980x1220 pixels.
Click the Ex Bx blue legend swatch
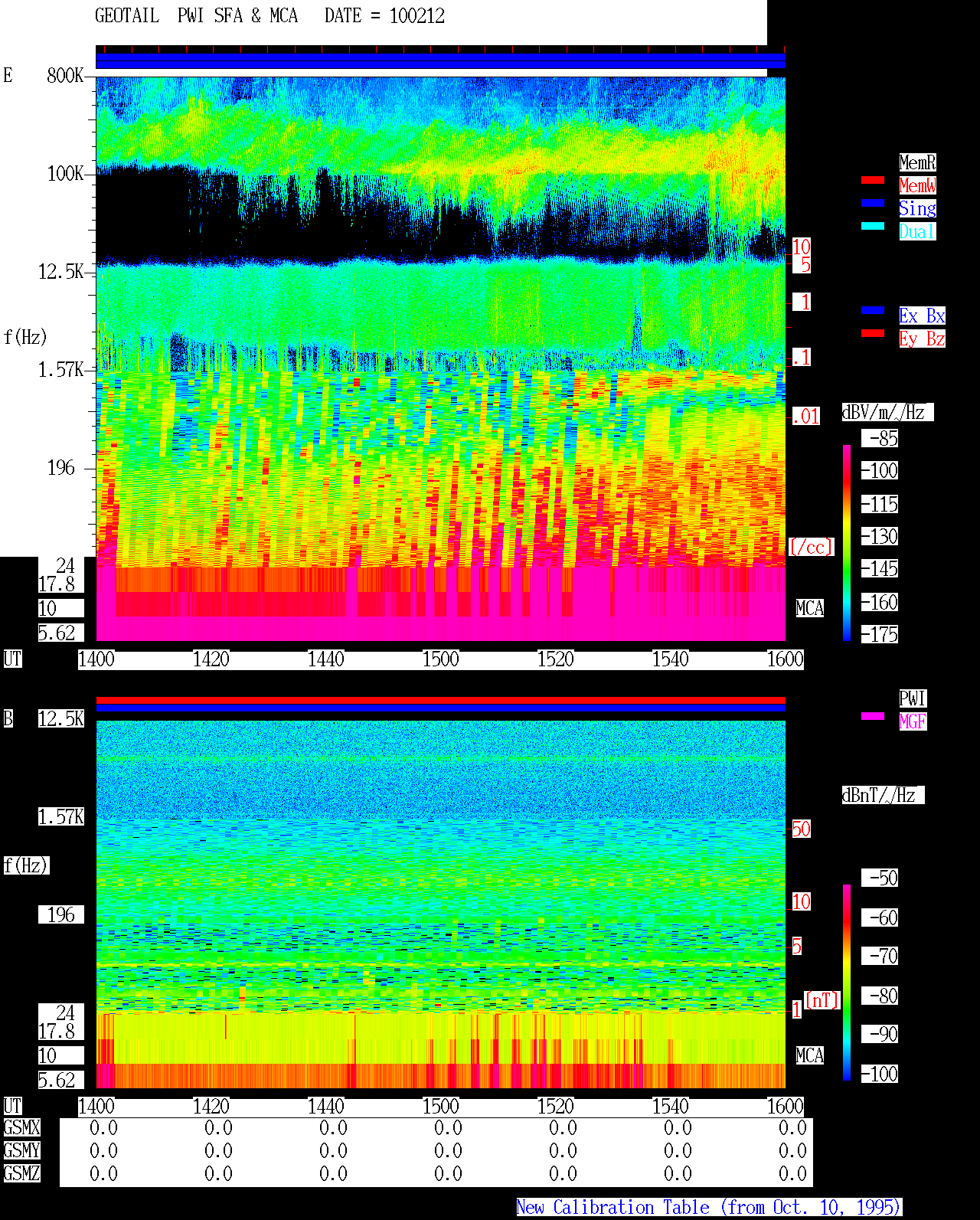tap(873, 310)
